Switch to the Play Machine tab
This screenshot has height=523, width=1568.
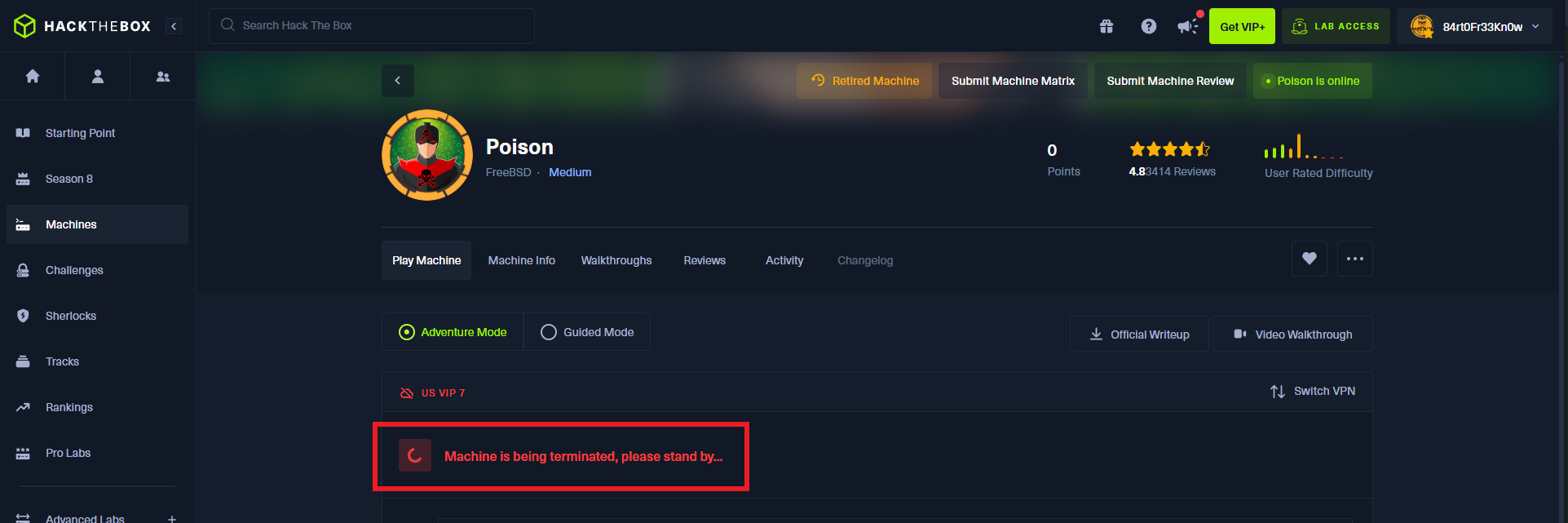pyautogui.click(x=426, y=260)
